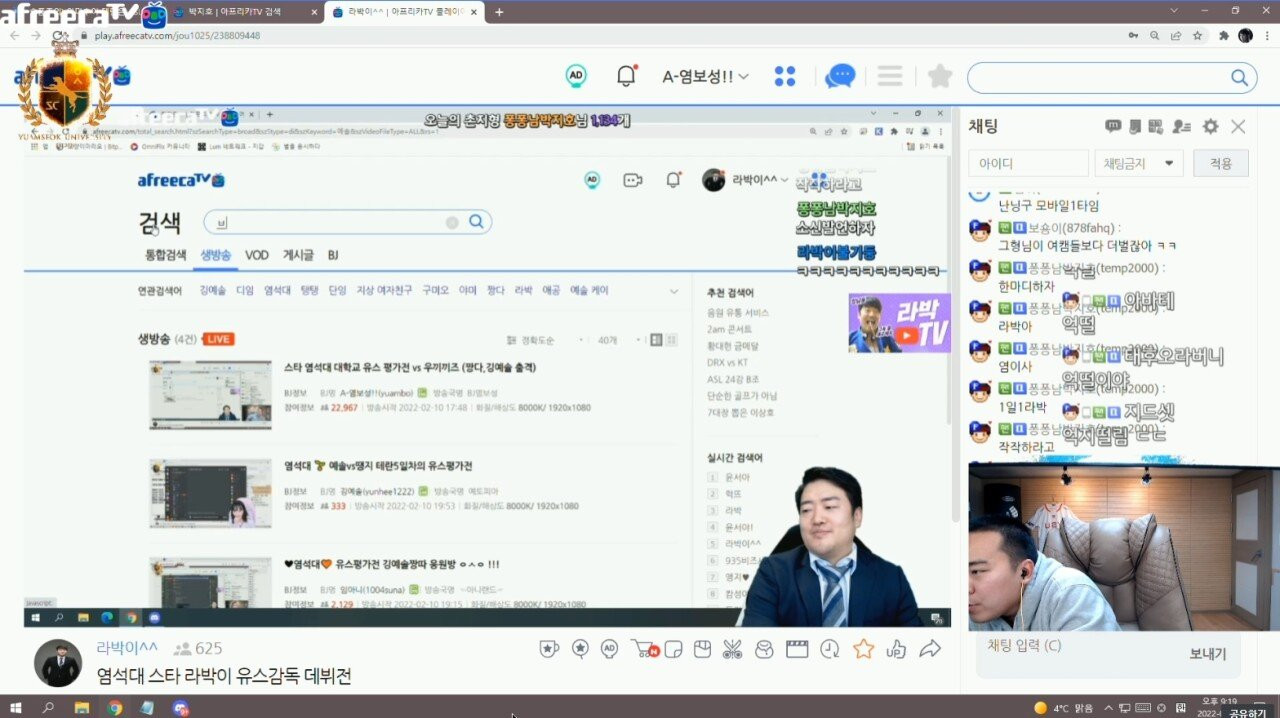Add to favorites with orange star
Screen dimensions: 1280x718
point(864,649)
